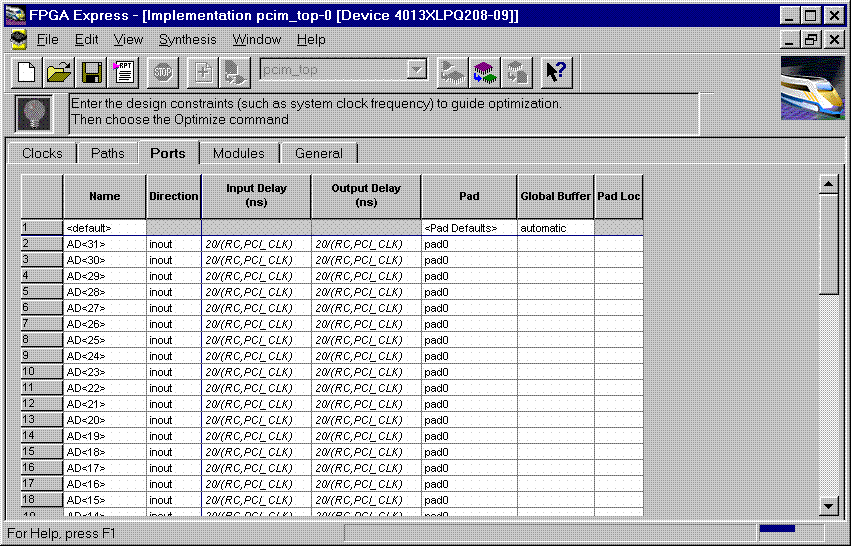851x546 pixels.
Task: Open the Window menu
Action: [257, 40]
